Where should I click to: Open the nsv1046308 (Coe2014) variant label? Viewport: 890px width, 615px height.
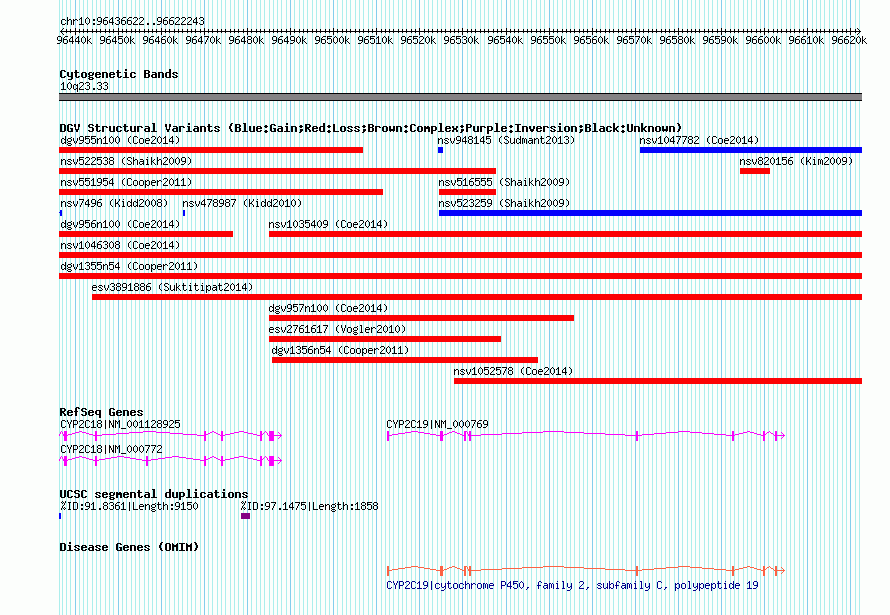pos(120,245)
